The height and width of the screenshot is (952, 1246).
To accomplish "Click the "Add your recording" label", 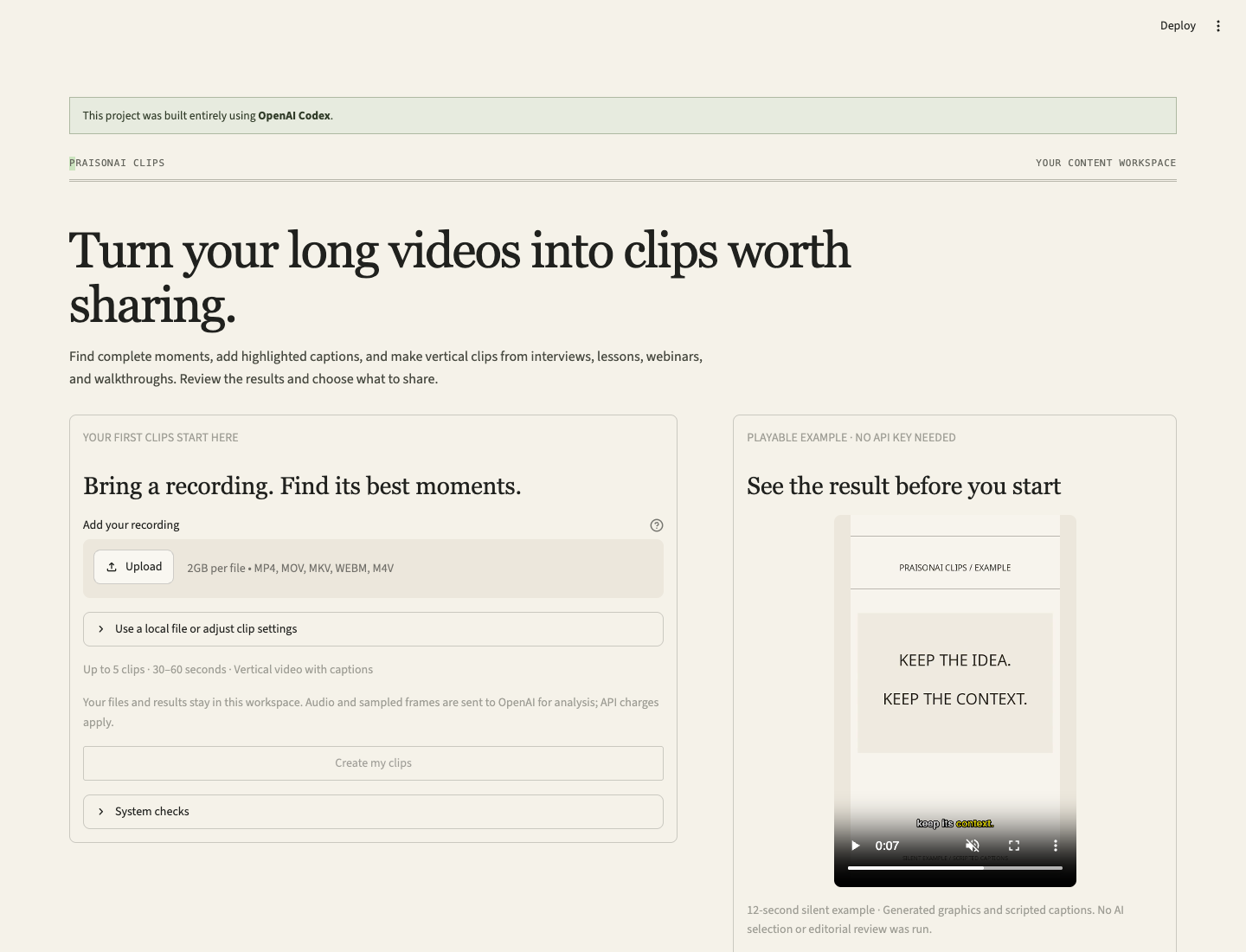I will coord(132,525).
